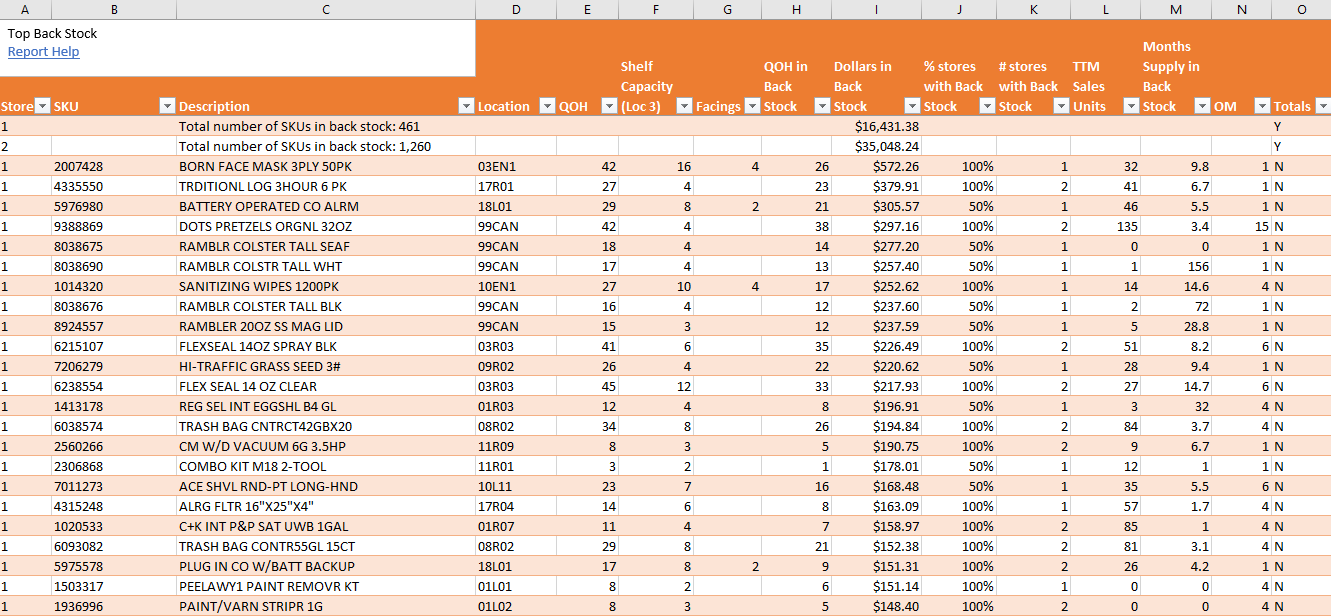Viewport: 1331px width, 616px height.
Task: Select the TRASH BAG CNTRCT42GBX20 cell
Action: [x=326, y=426]
